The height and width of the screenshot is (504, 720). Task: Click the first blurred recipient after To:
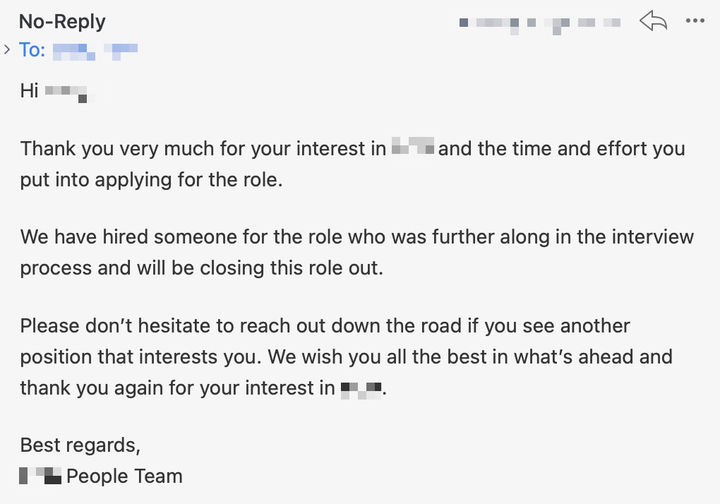(x=74, y=51)
